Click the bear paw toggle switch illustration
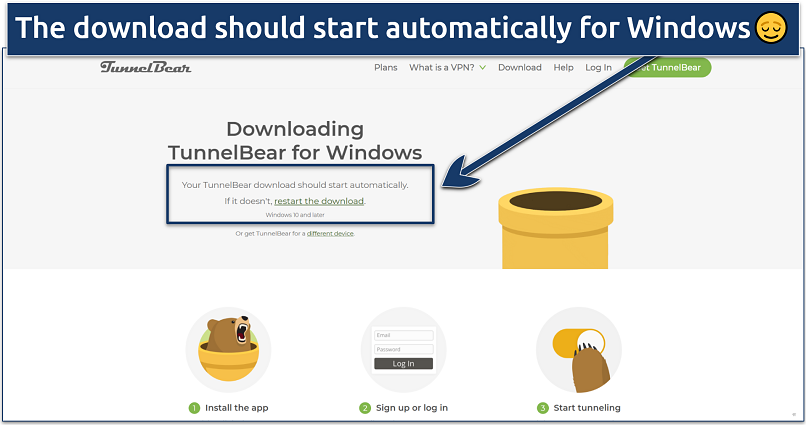This screenshot has width=806, height=425. (x=579, y=349)
